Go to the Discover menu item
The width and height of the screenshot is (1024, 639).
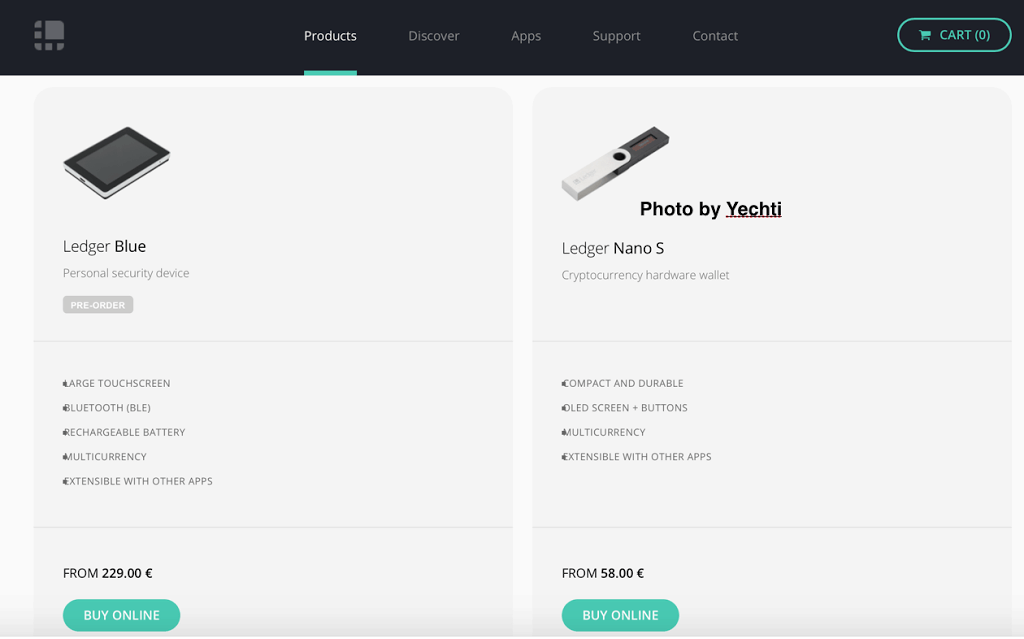click(x=434, y=36)
